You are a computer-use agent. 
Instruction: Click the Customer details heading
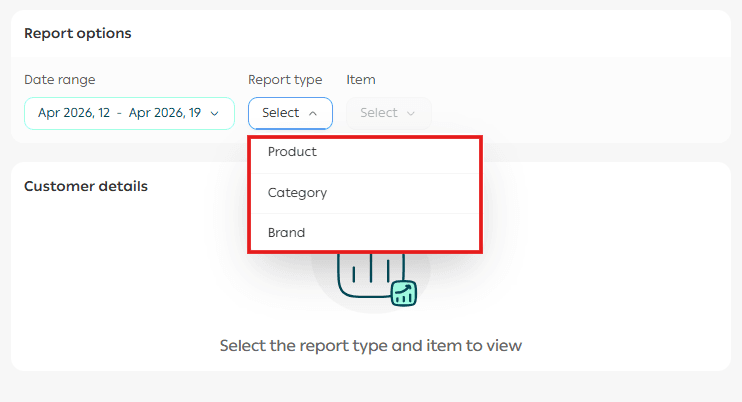[85, 186]
